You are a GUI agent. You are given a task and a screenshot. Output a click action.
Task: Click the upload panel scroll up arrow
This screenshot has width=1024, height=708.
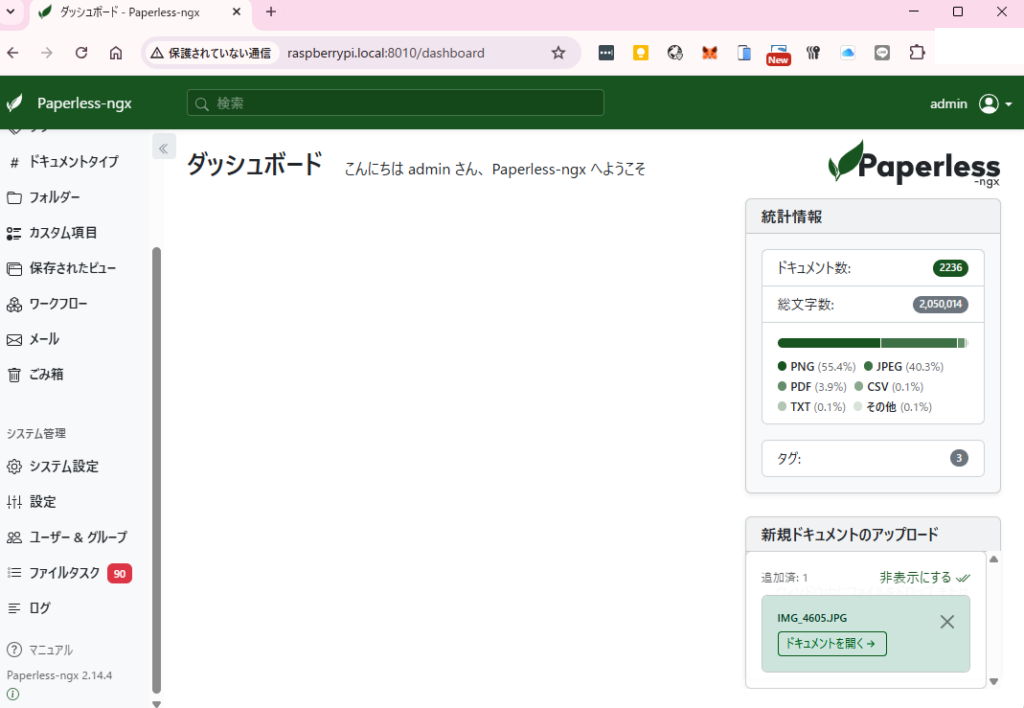pos(994,559)
